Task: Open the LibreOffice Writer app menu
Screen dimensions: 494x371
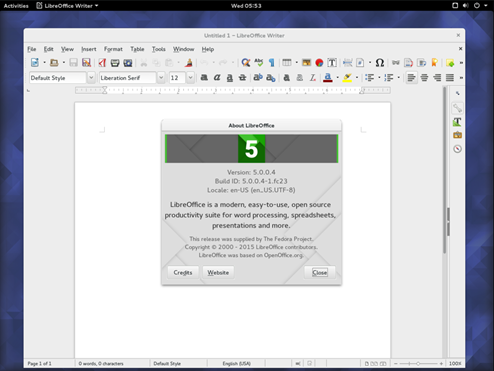Action: point(67,6)
